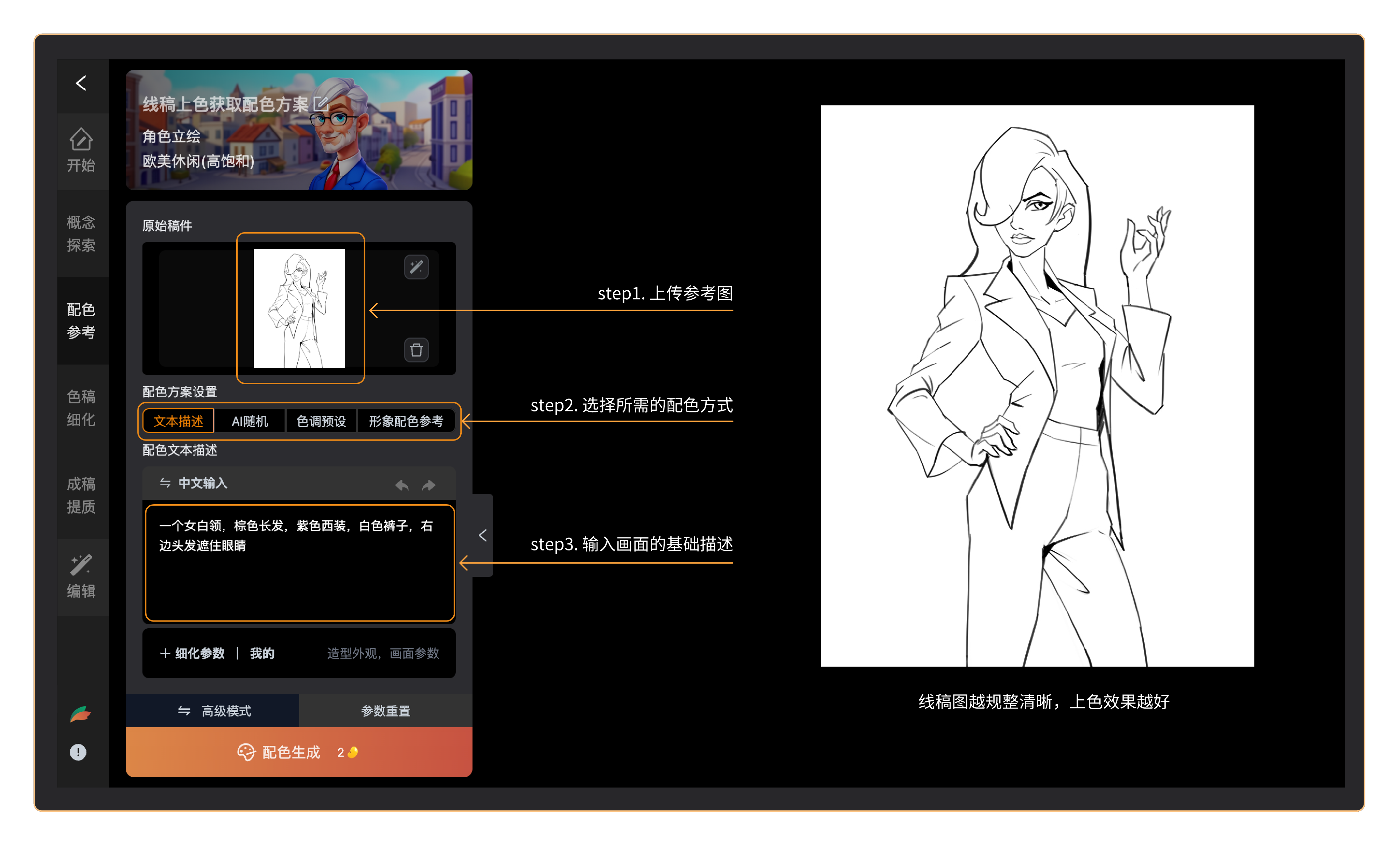Screen dimensions: 1400x846
Task: Collapse the left panel with the chevron
Action: [x=482, y=535]
